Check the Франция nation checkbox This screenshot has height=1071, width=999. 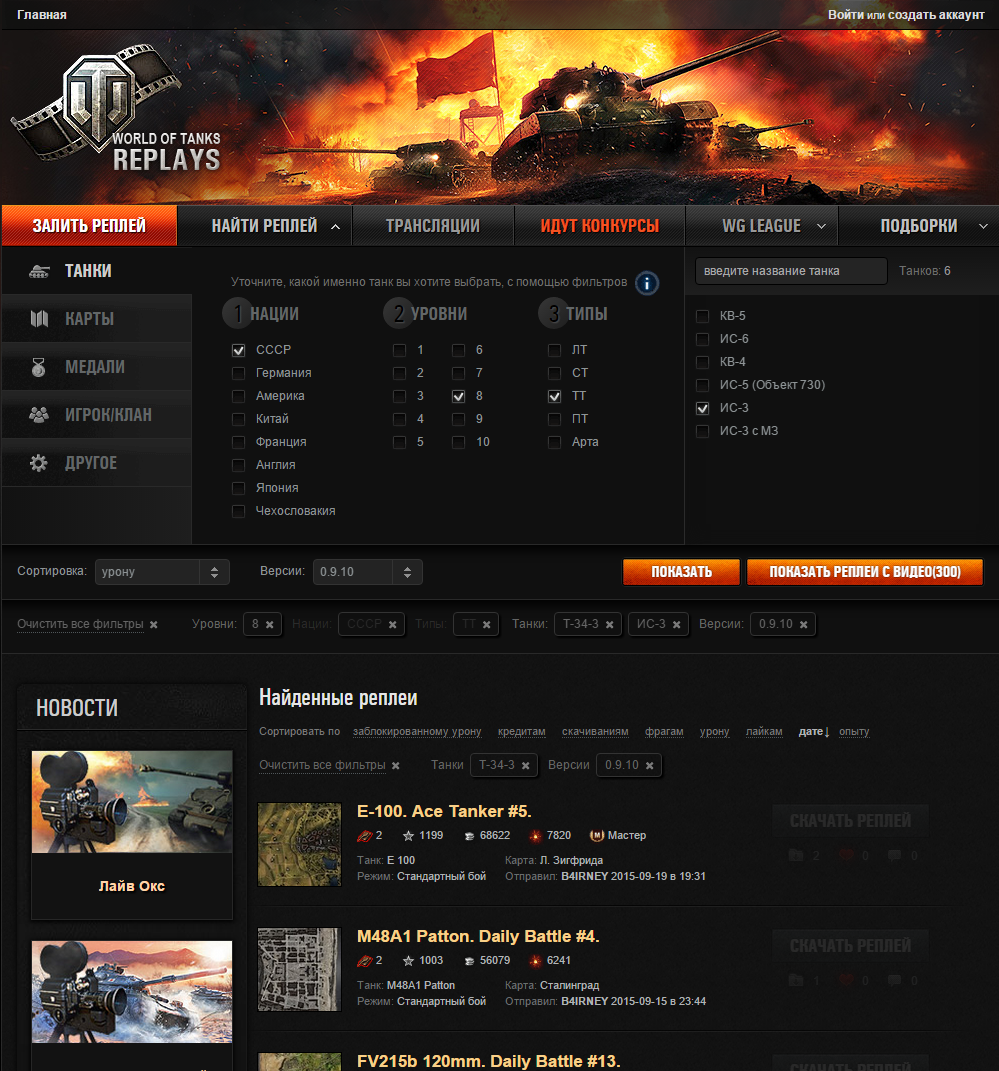(238, 442)
